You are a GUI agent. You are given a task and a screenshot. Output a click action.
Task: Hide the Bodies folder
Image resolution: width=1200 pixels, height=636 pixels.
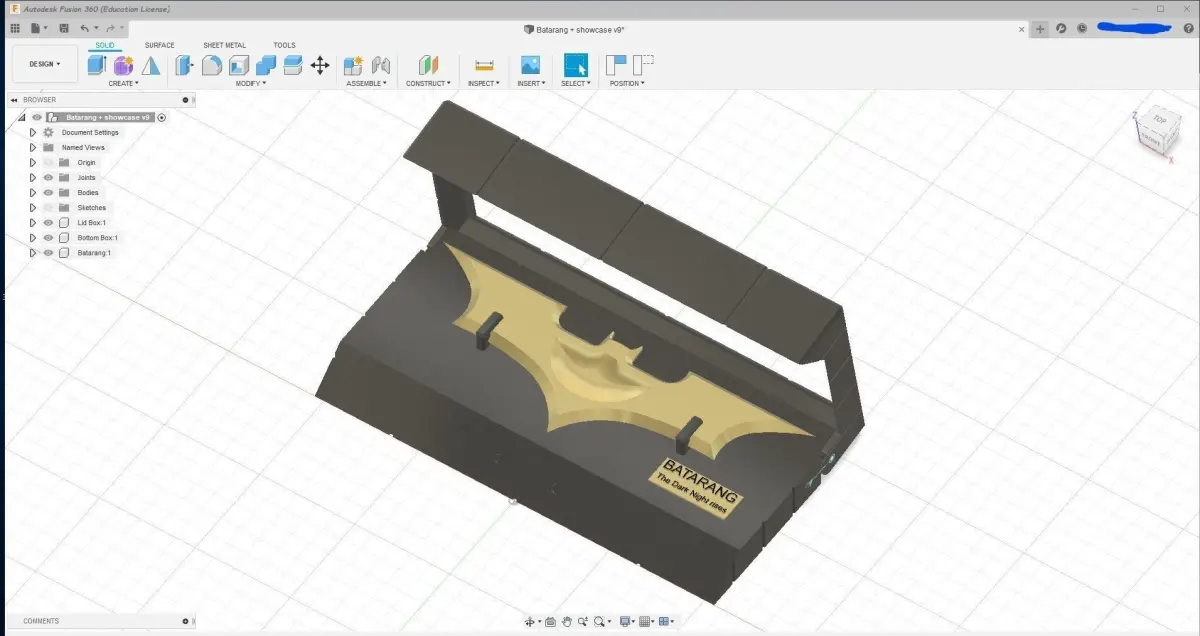click(48, 192)
